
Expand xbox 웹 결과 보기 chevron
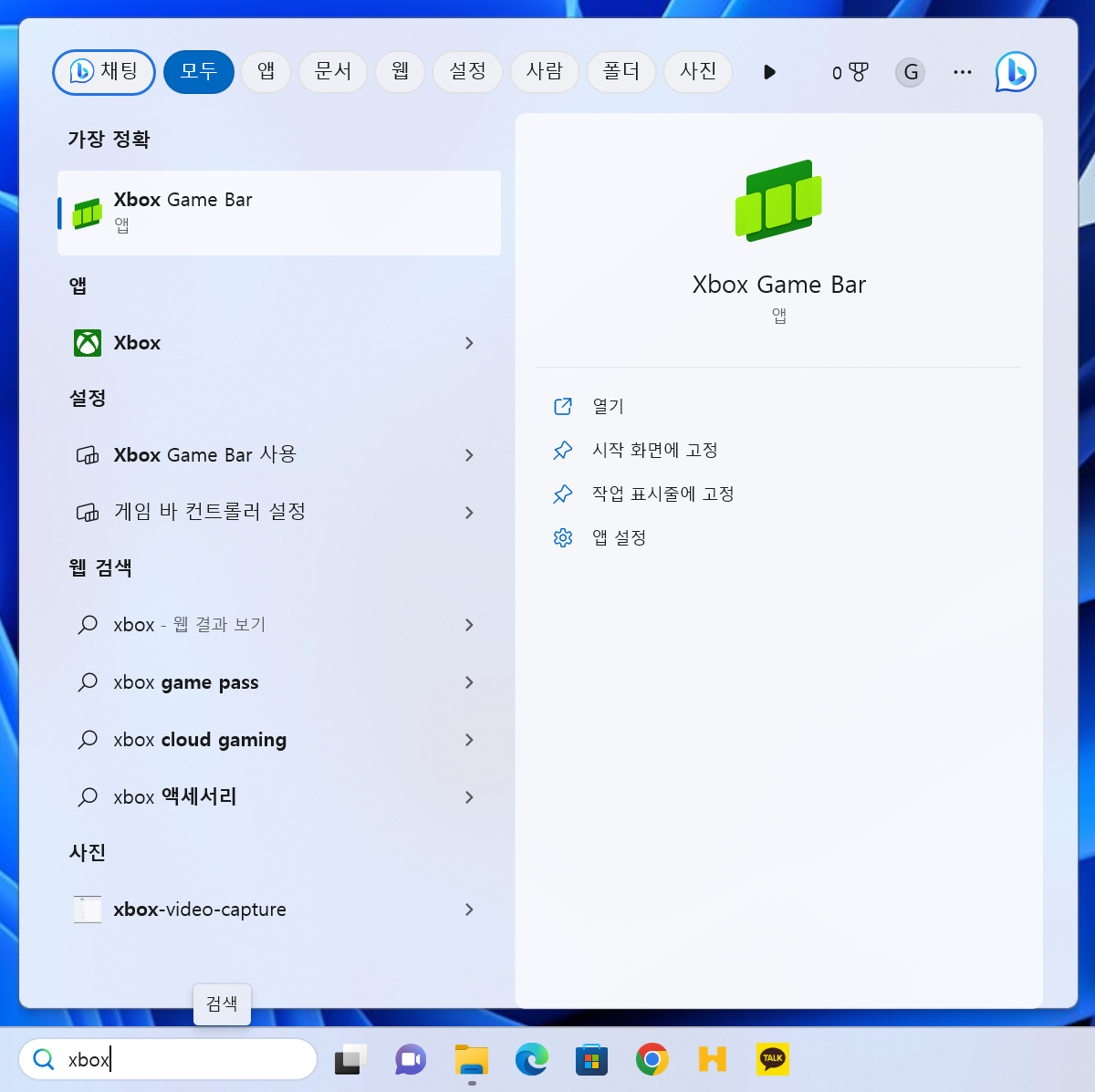[x=469, y=625]
